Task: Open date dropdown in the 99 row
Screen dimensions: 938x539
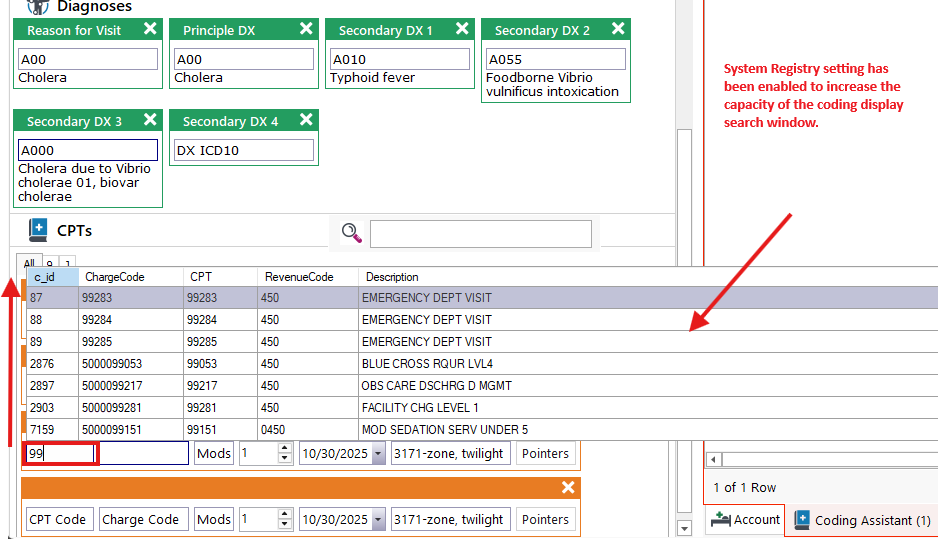Action: click(x=378, y=454)
